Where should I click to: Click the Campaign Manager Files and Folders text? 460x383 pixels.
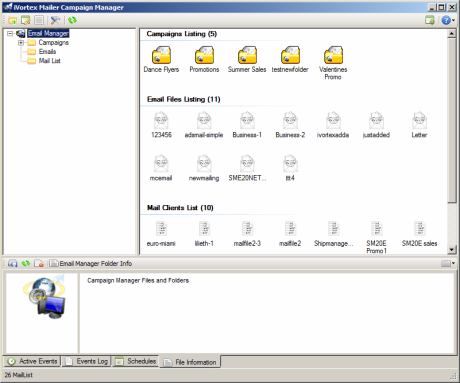coord(138,281)
